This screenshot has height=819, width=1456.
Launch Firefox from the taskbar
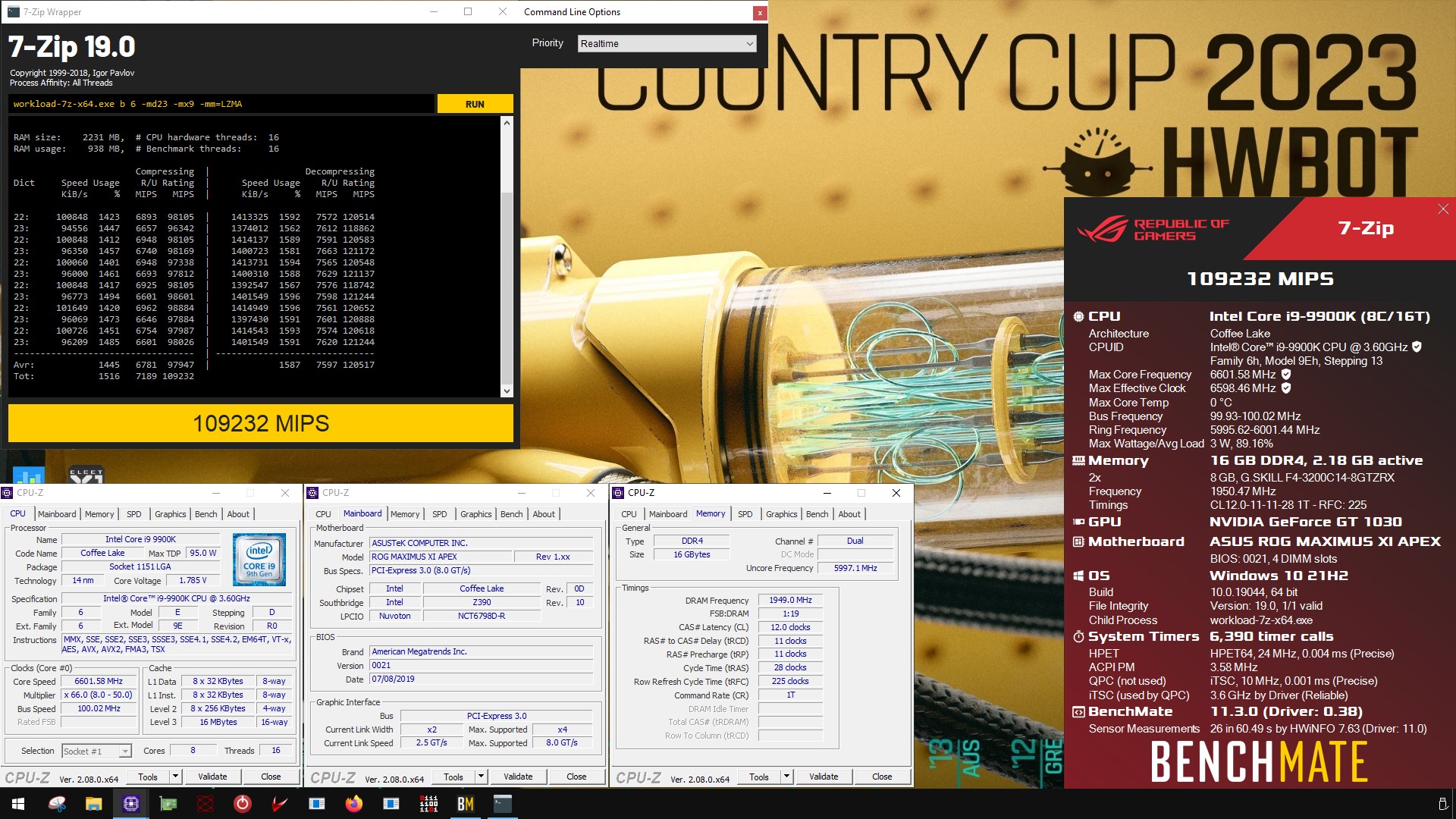click(353, 804)
